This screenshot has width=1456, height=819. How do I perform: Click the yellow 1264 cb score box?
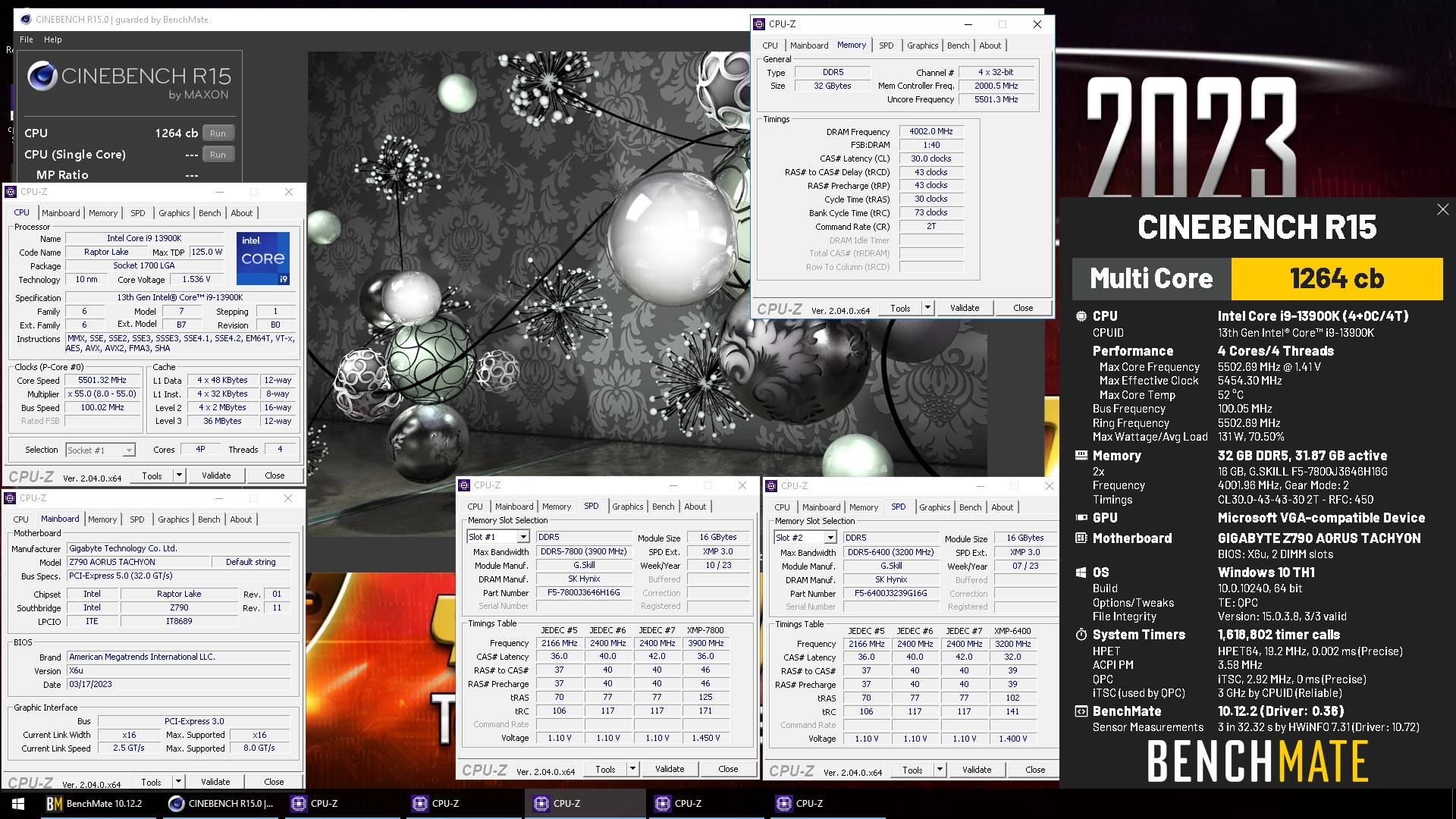[x=1337, y=279]
